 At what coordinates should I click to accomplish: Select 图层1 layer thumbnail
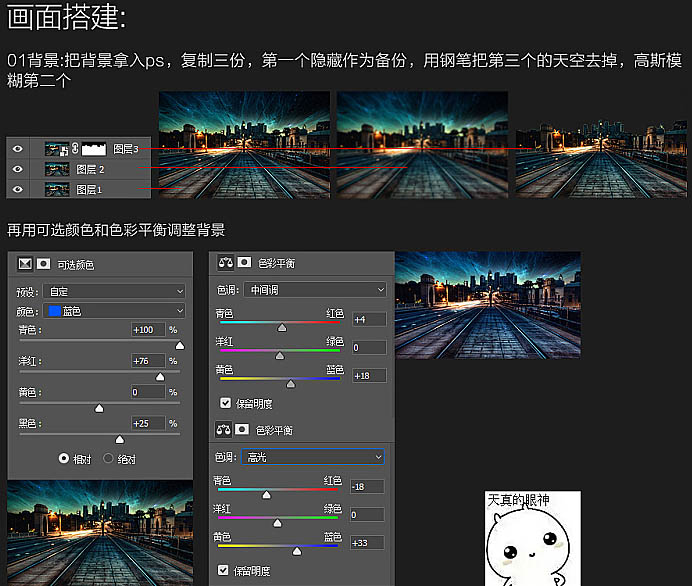point(57,189)
